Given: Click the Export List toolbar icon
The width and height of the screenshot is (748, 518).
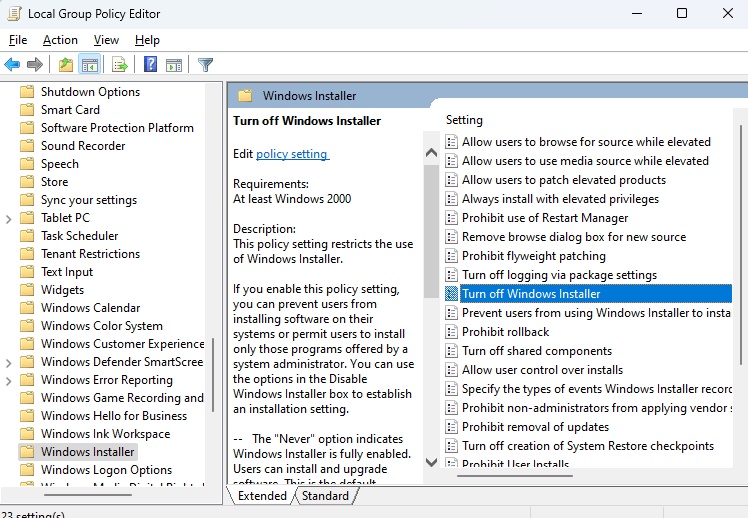Looking at the screenshot, I should 119,64.
